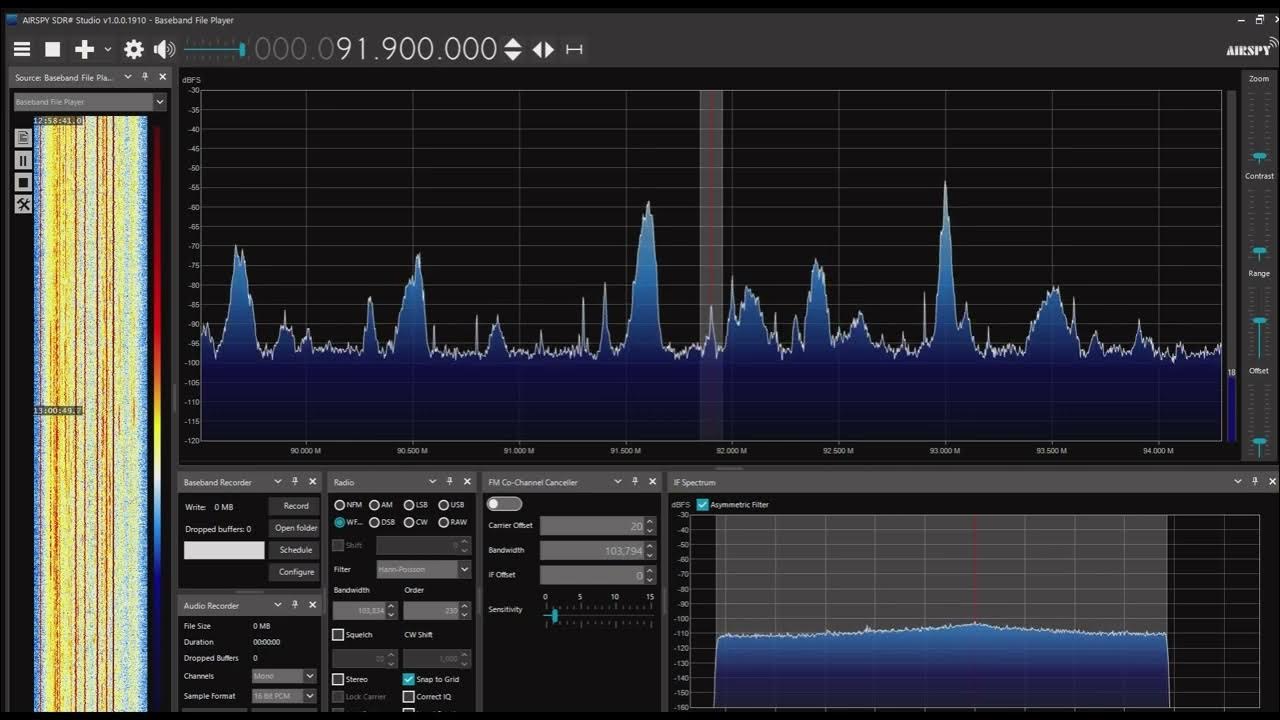Image resolution: width=1280 pixels, height=720 pixels.
Task: Close the Audio Recorder panel
Action: [313, 605]
